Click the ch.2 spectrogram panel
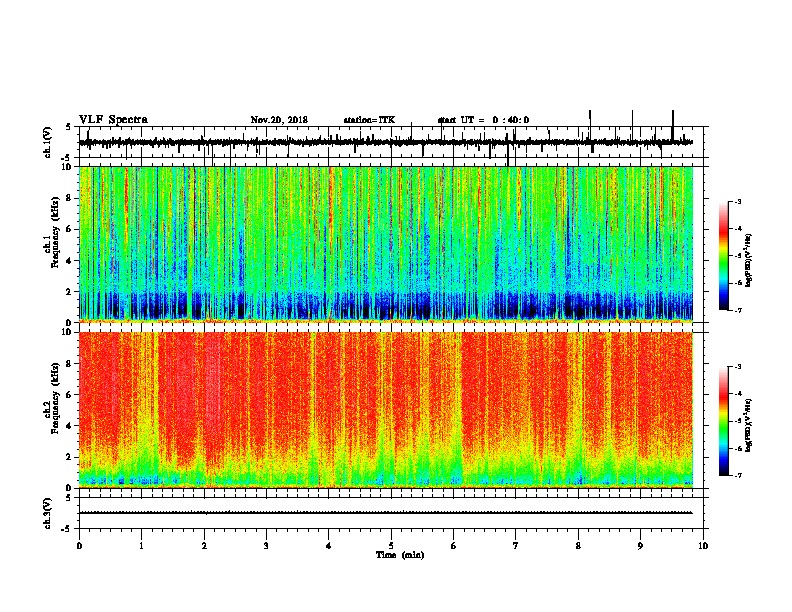The image size is (792, 612). pyautogui.click(x=386, y=410)
